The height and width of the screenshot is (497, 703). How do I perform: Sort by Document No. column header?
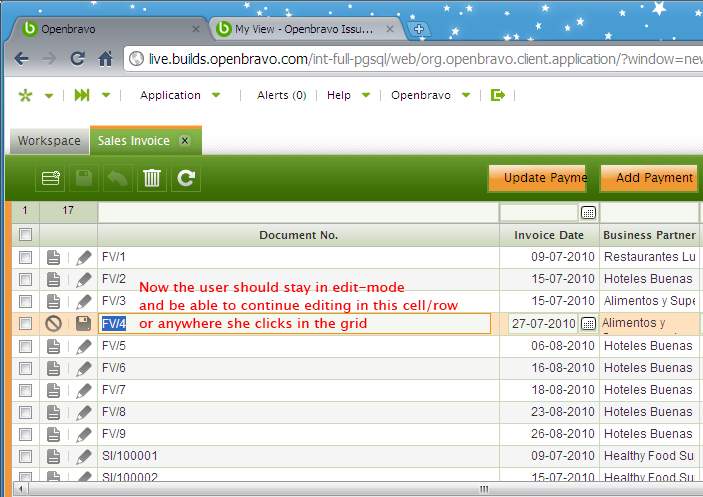coord(298,235)
